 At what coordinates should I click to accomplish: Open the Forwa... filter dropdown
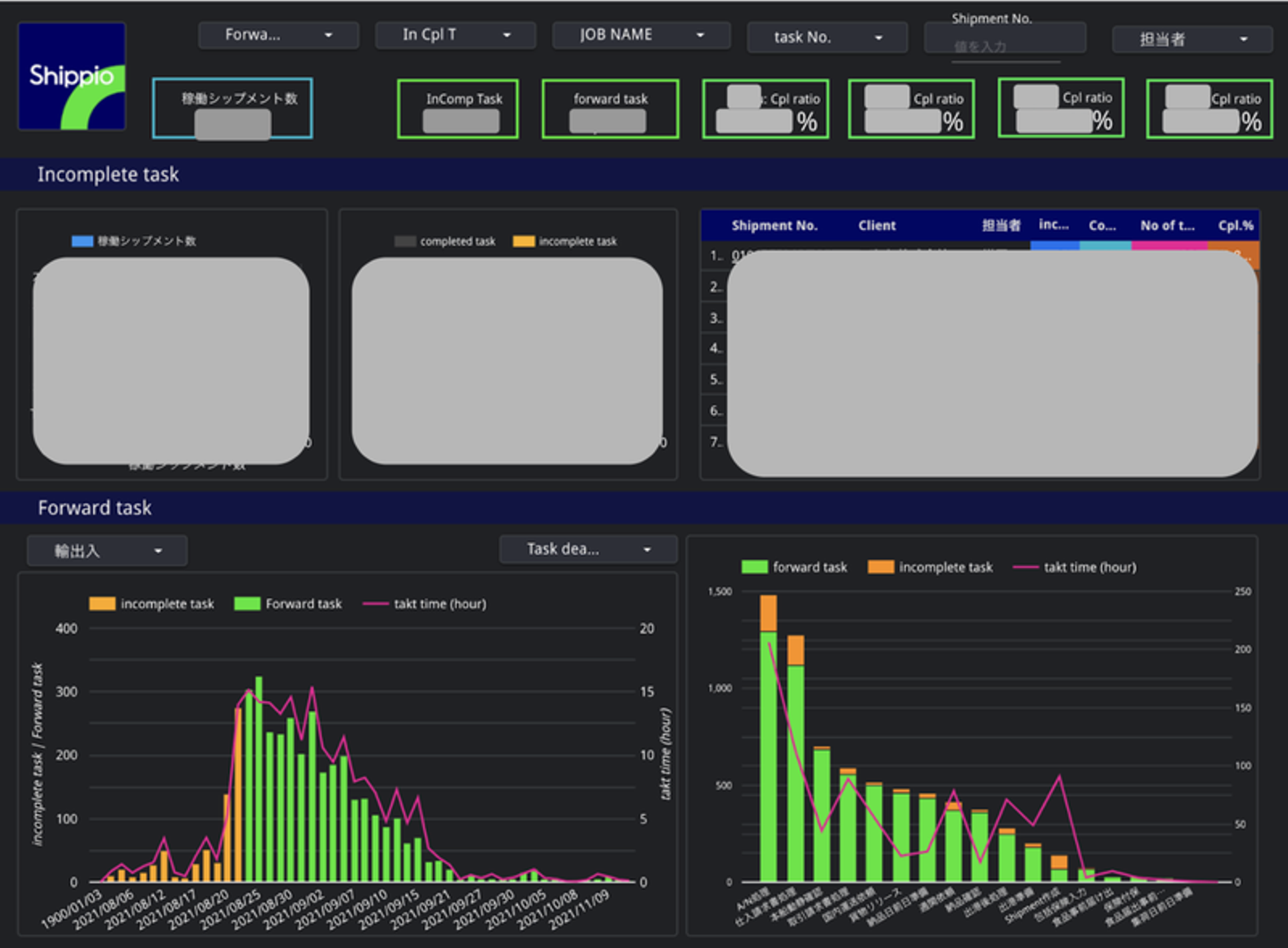(x=278, y=35)
